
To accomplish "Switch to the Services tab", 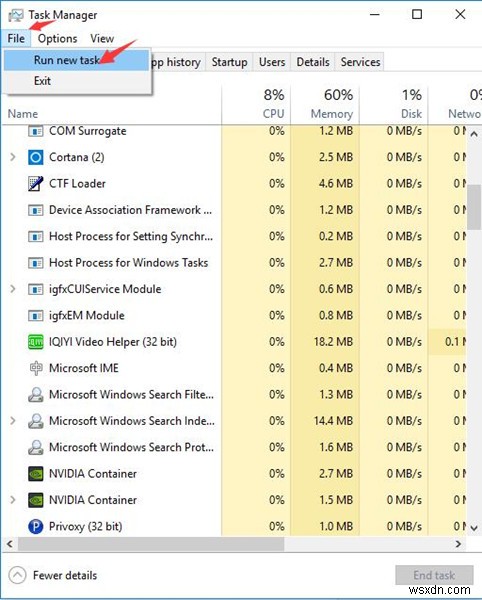I will (x=360, y=62).
